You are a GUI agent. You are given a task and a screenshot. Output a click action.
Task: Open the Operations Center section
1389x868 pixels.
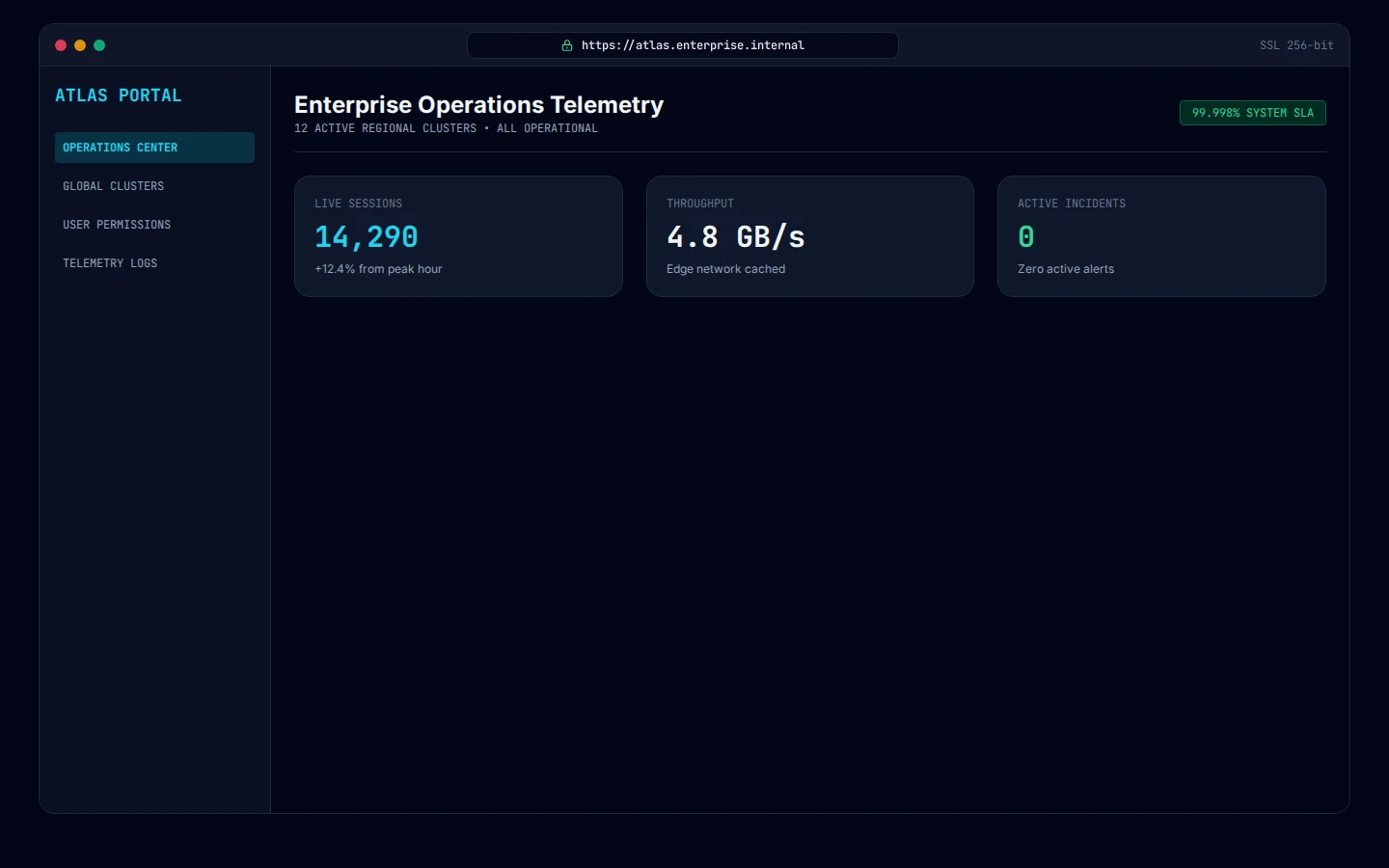(154, 148)
